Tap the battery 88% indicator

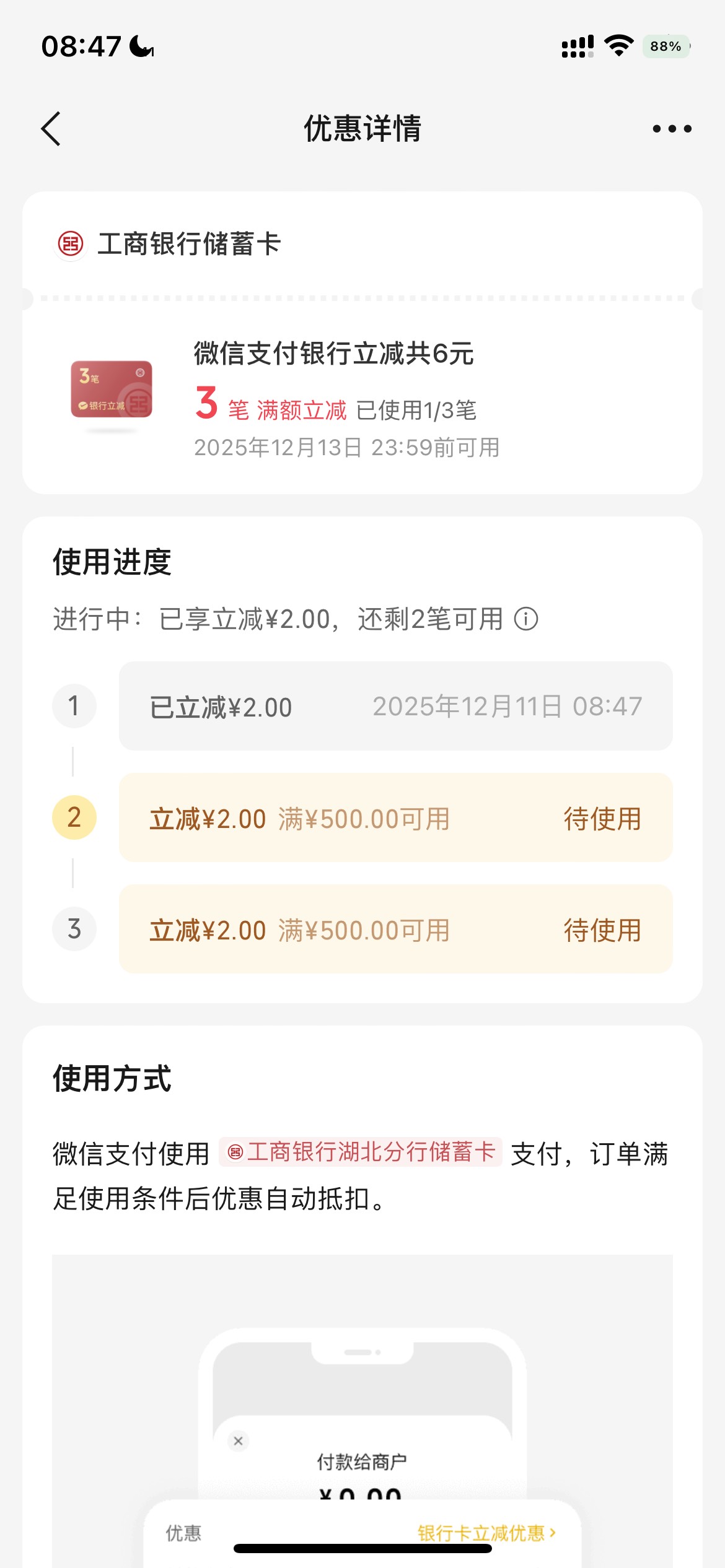[x=666, y=46]
